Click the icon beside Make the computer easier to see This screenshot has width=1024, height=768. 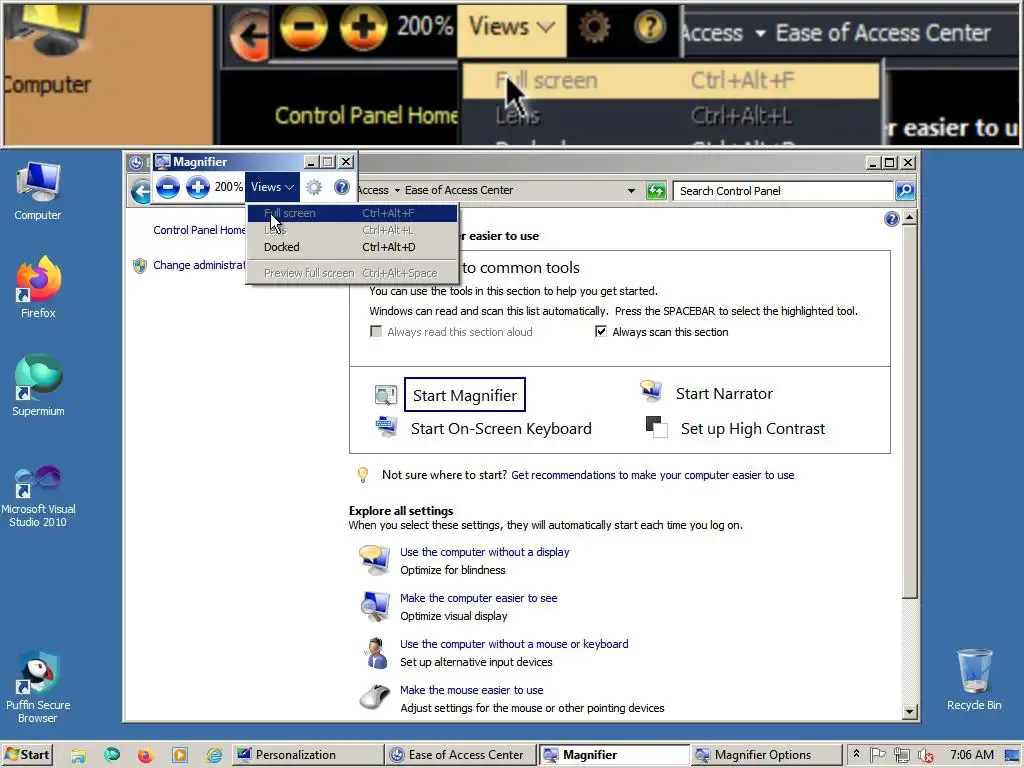click(375, 606)
